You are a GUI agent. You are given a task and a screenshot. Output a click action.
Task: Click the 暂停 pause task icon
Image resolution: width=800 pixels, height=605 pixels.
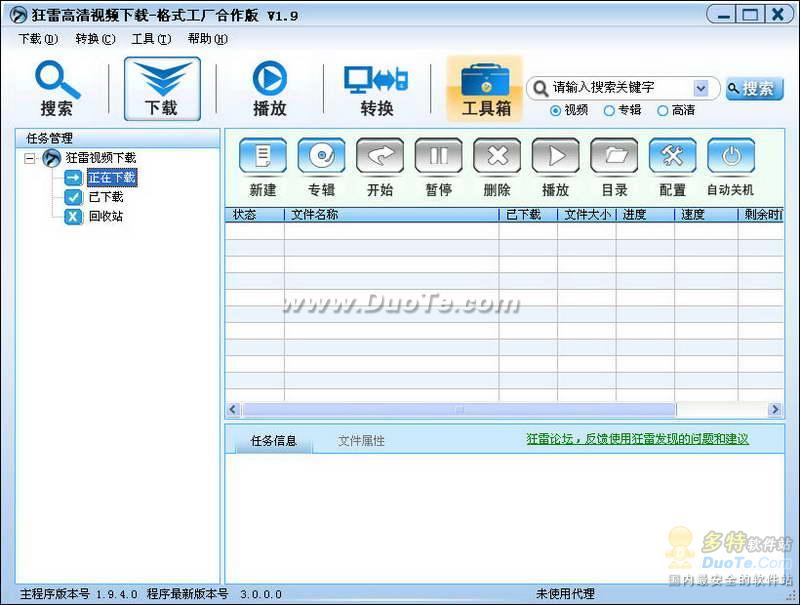click(439, 156)
